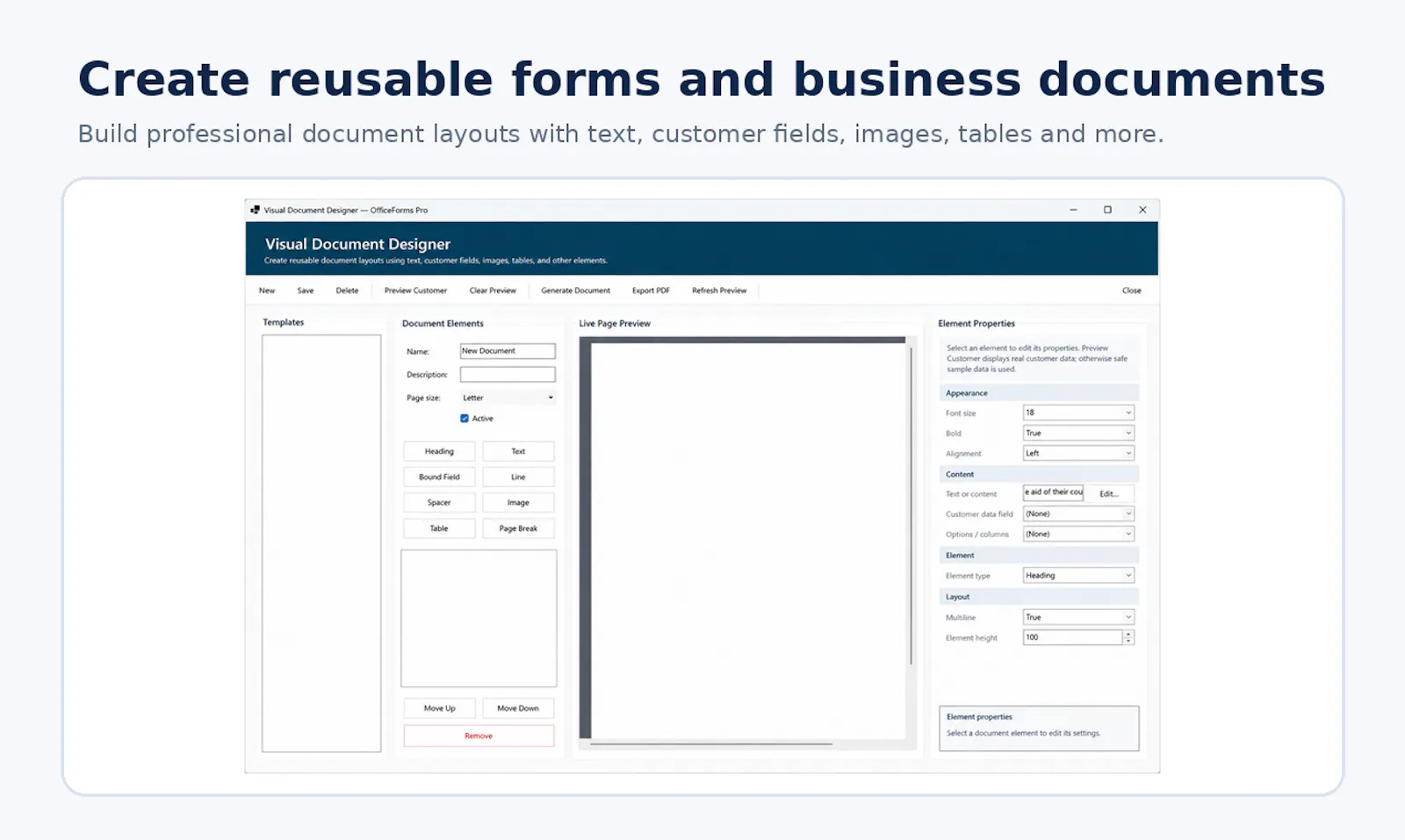Click the Visual Document Designer app icon
Screen dimensions: 1405x840
click(255, 210)
